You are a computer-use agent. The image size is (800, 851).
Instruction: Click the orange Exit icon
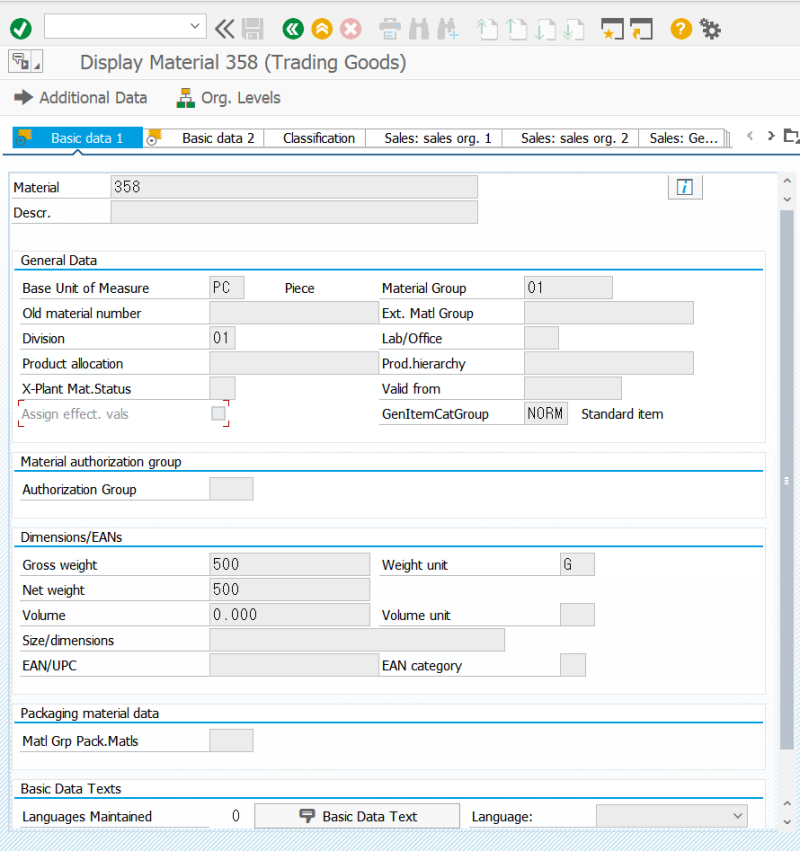[x=322, y=28]
